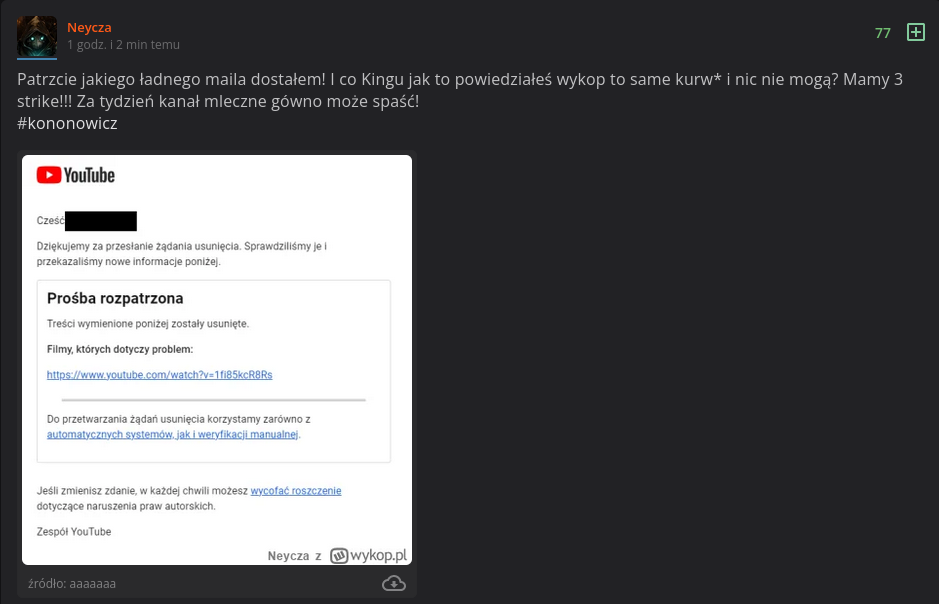Image resolution: width=939 pixels, height=604 pixels.
Task: Click the post timestamp '1 godz. i 2 min temu'
Action: pyautogui.click(x=123, y=45)
